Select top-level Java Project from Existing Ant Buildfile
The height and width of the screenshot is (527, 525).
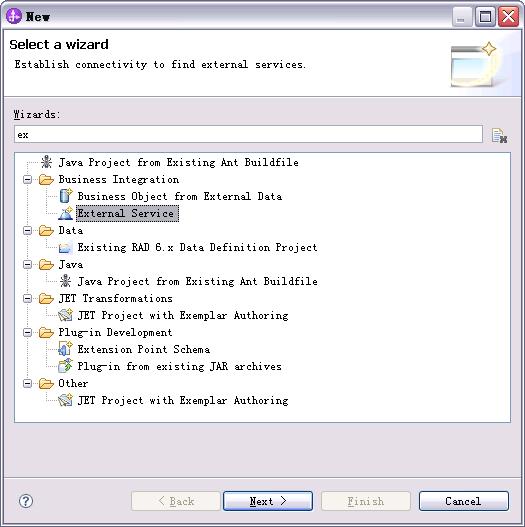pos(178,163)
